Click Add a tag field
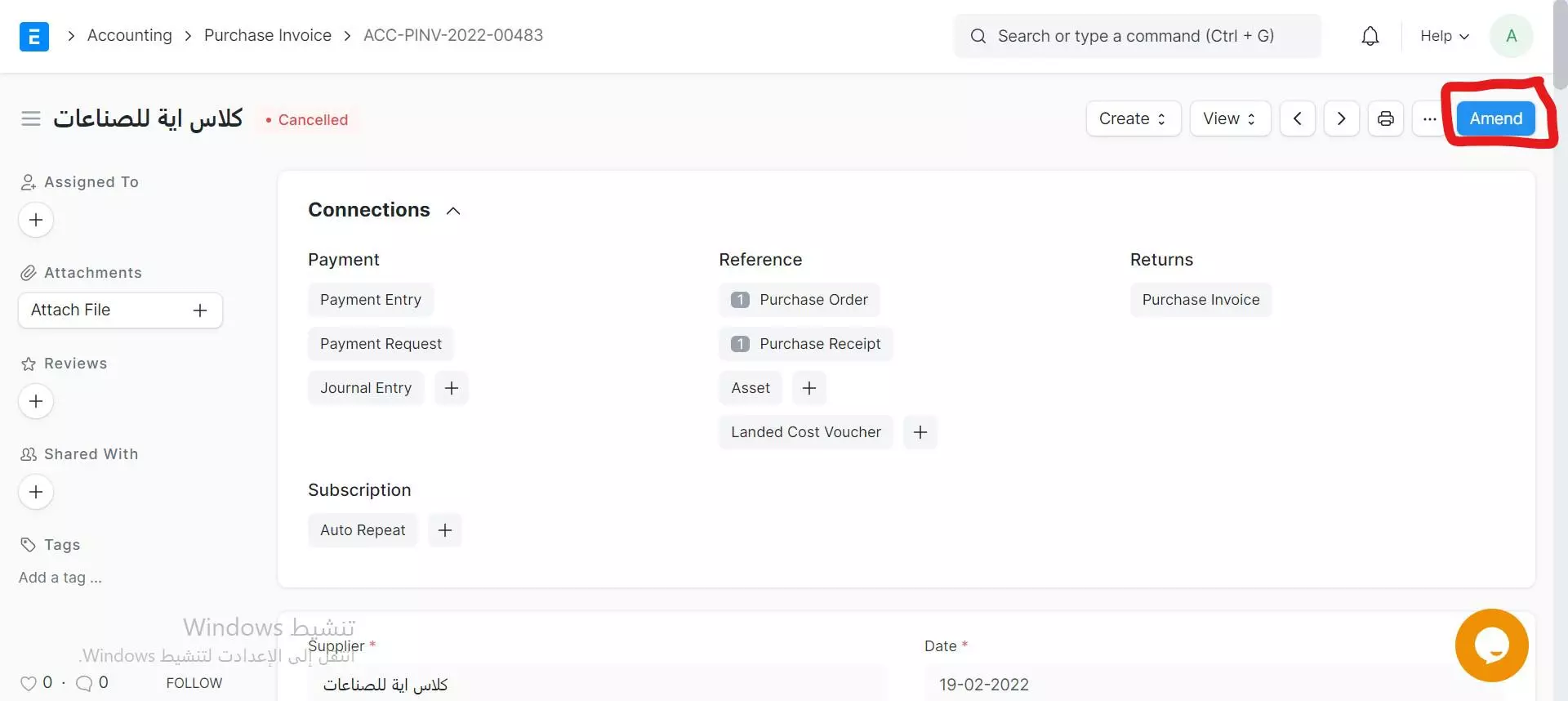Viewport: 1568px width, 701px height. coord(60,578)
